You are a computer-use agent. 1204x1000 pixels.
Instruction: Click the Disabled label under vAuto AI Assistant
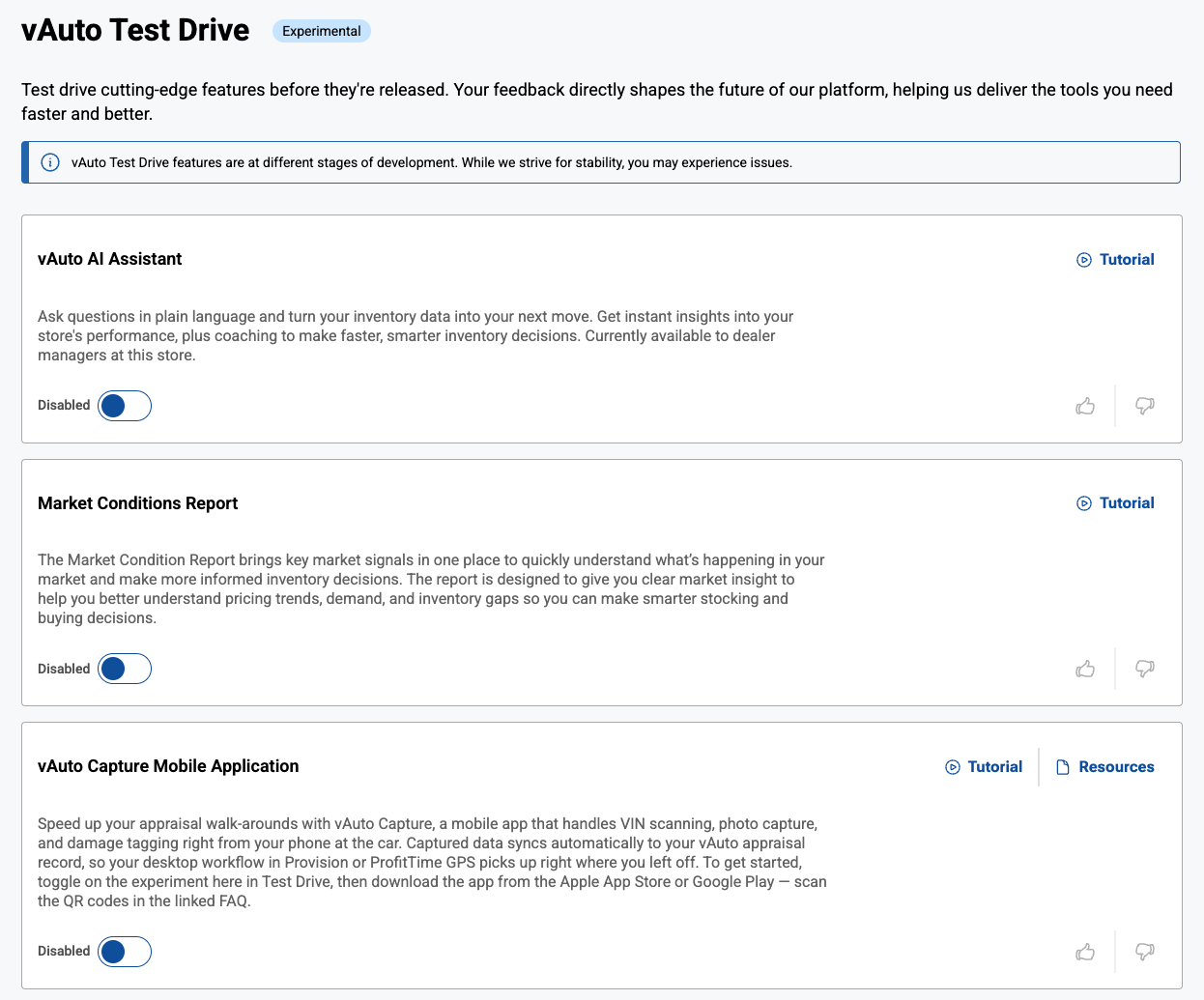coord(64,405)
